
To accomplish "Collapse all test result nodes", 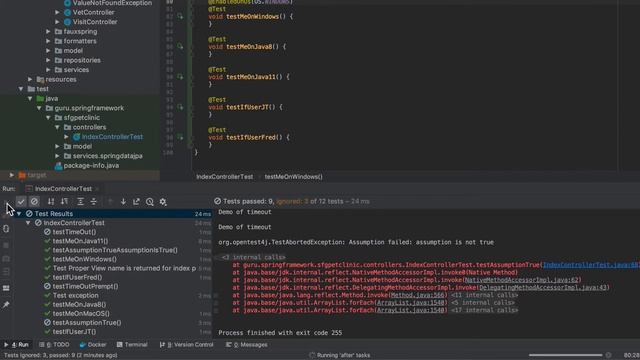I will [x=93, y=202].
